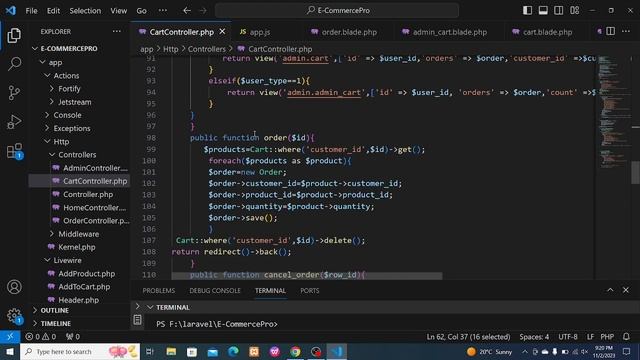Open editor More Actions ellipsis

coord(626,31)
